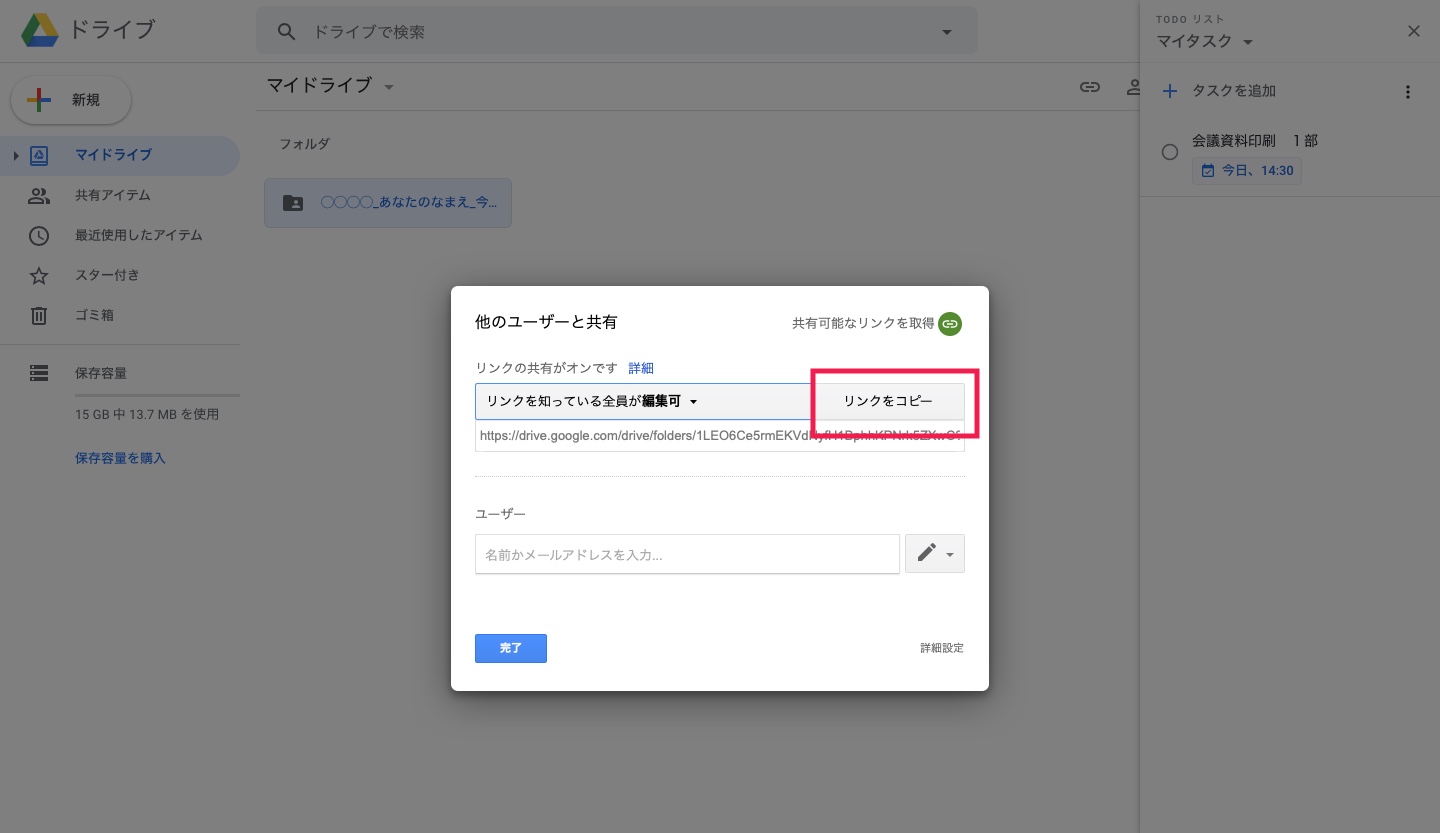Screen dimensions: 1440x833
Task: Click the Google Drive logo
Action: pos(40,31)
